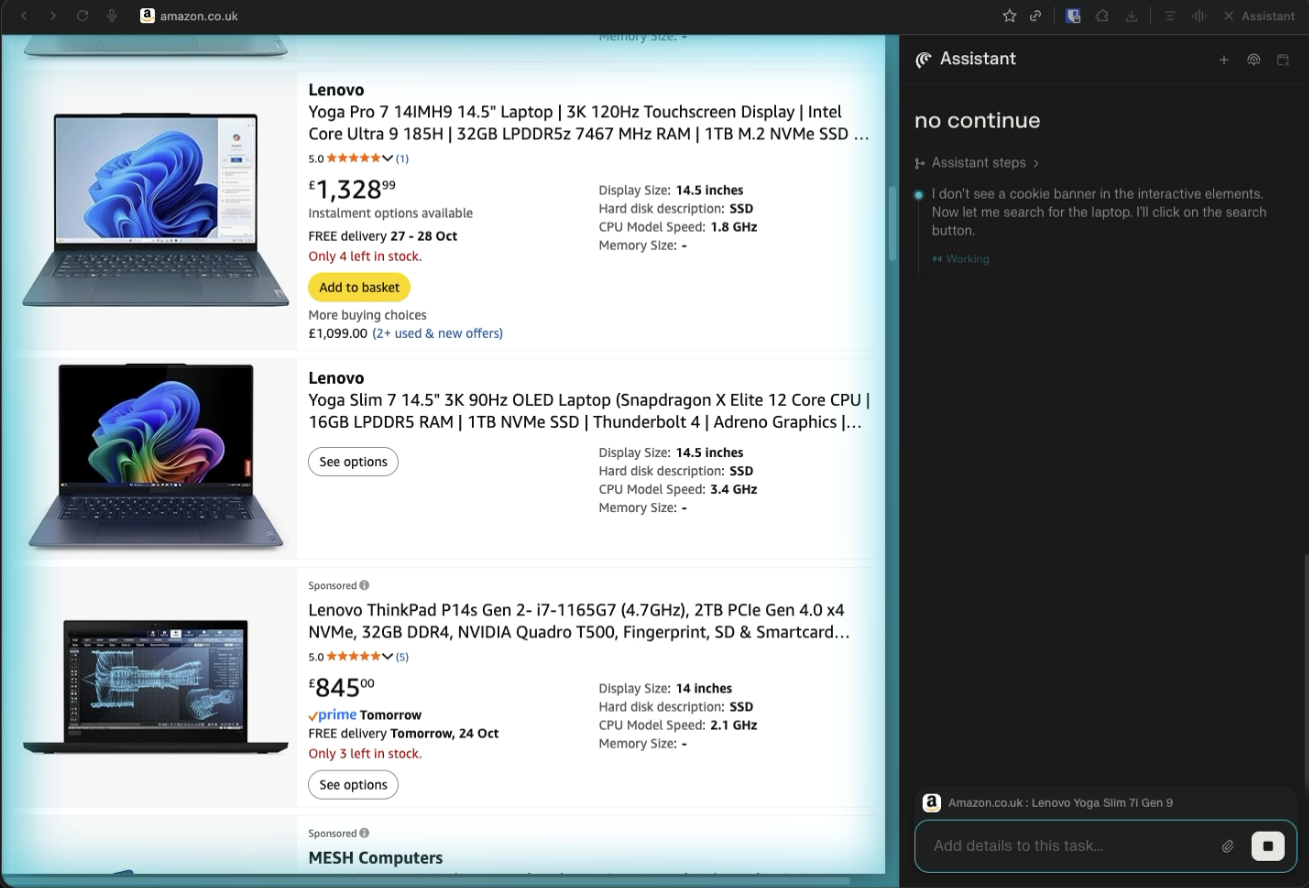This screenshot has width=1309, height=888.
Task: Open rating breakdown chevron for ThinkPad P14s
Action: coord(387,657)
